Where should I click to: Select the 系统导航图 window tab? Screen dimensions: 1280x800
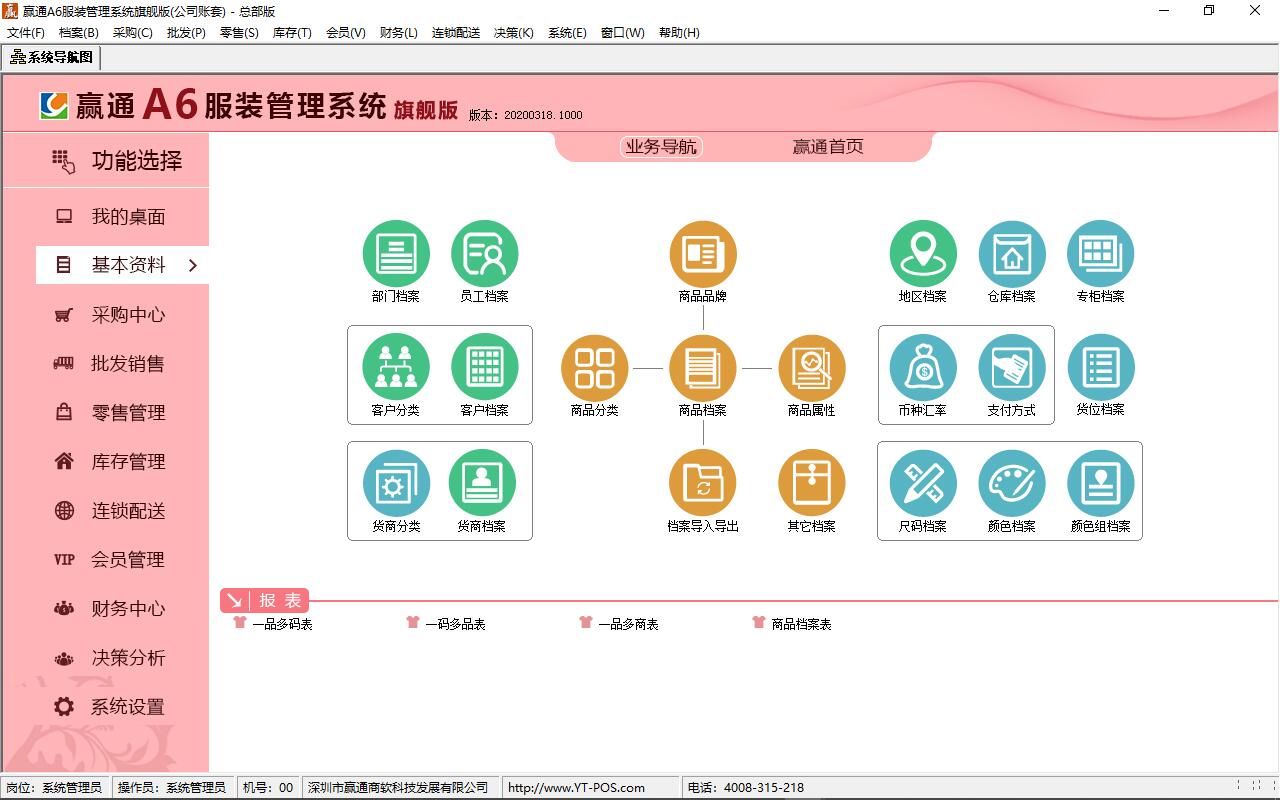pos(52,57)
